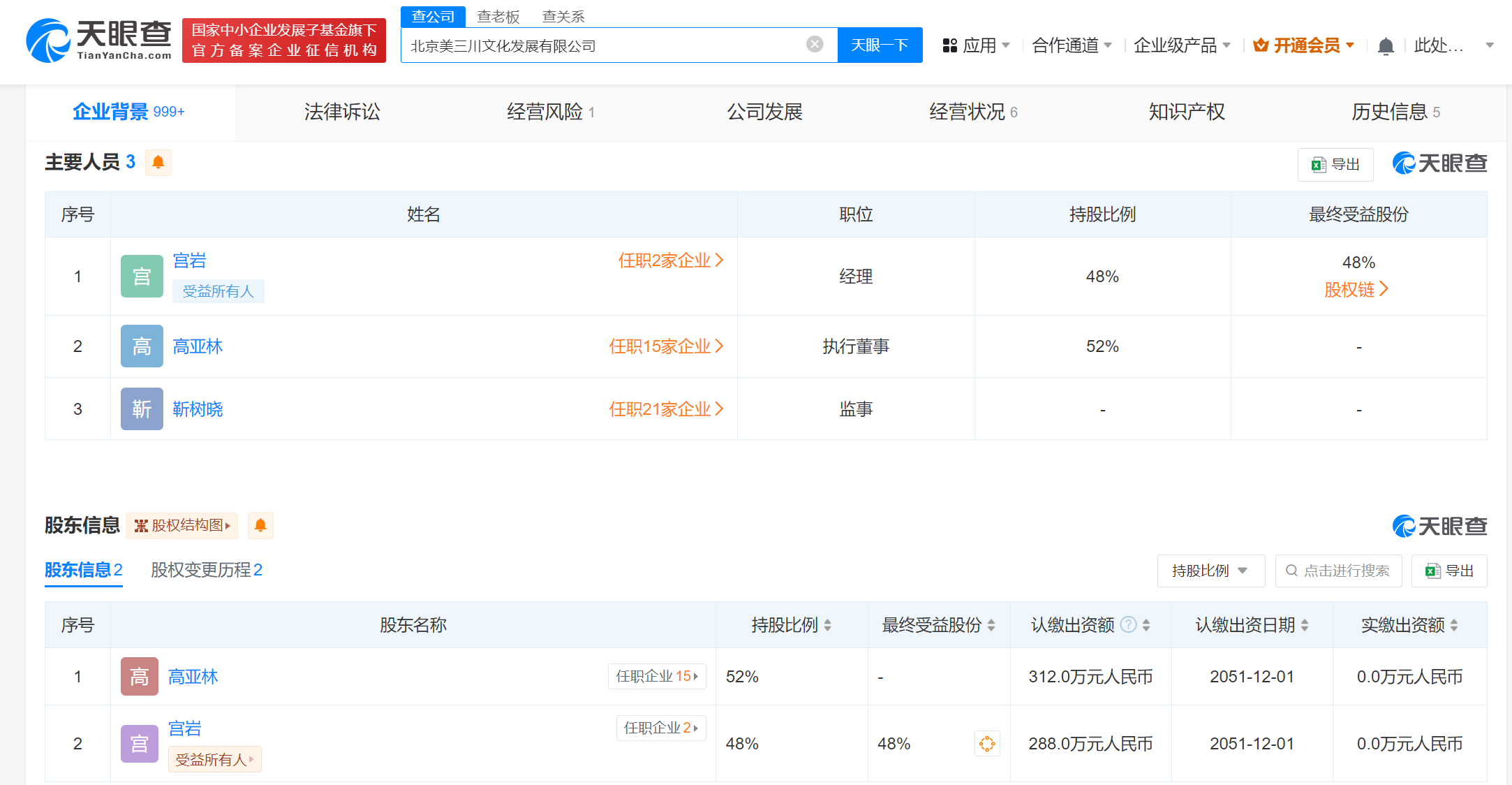This screenshot has height=785, width=1512.
Task: Open 靳树晓 profile link
Action: [x=198, y=409]
